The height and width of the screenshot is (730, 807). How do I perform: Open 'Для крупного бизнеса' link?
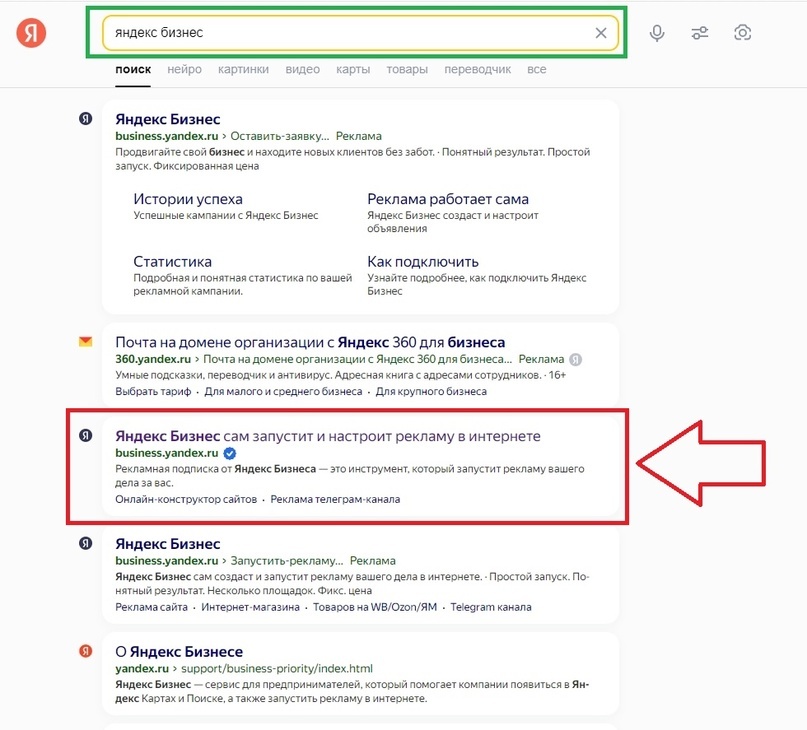point(431,391)
